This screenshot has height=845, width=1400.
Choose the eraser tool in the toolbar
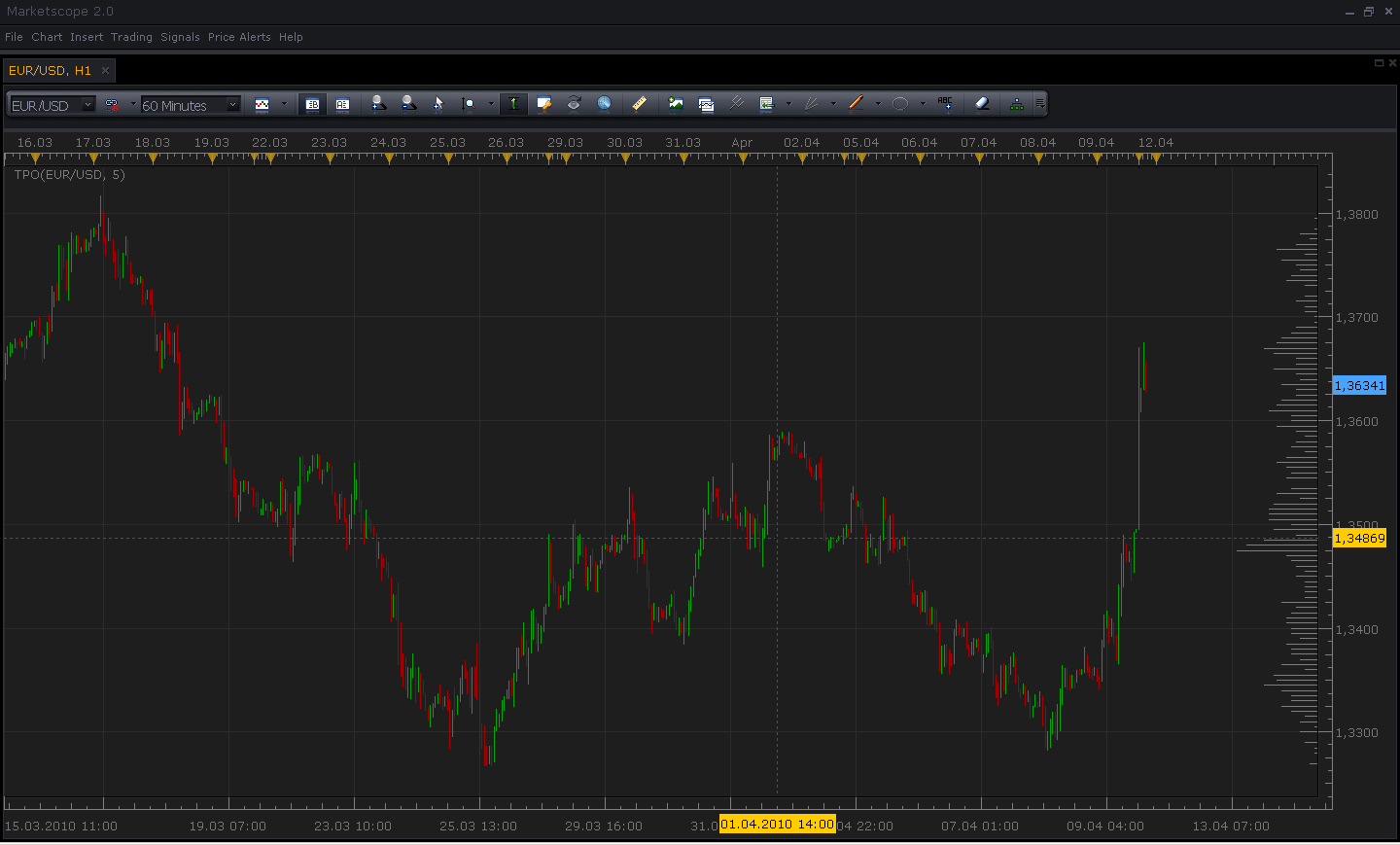(981, 104)
